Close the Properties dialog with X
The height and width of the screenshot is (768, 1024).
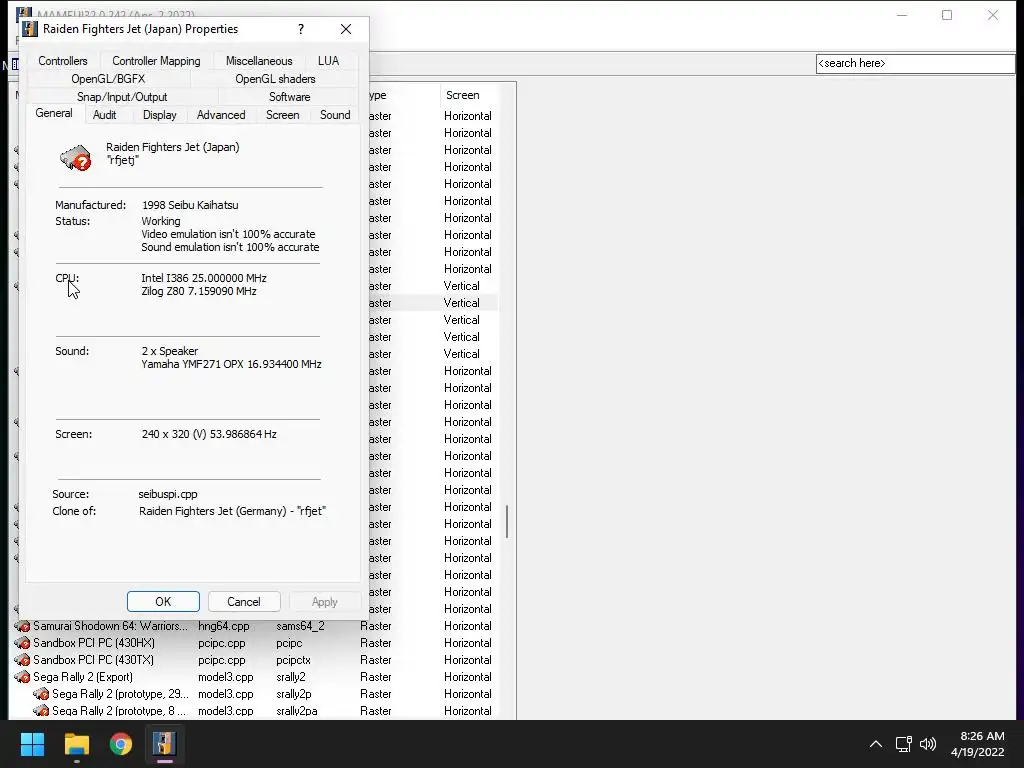[345, 29]
